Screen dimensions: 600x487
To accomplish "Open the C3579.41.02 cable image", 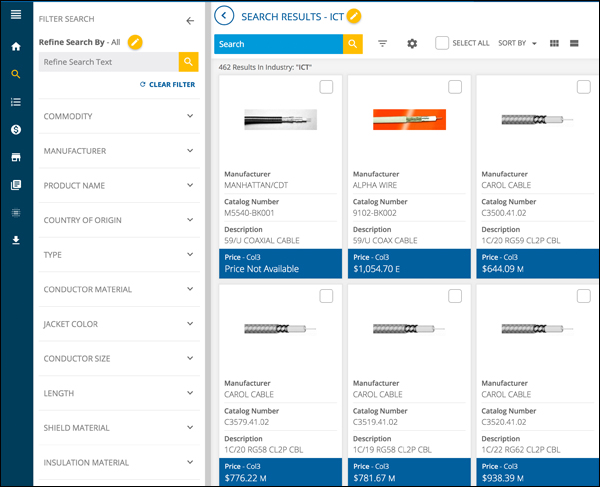I will pyautogui.click(x=280, y=329).
